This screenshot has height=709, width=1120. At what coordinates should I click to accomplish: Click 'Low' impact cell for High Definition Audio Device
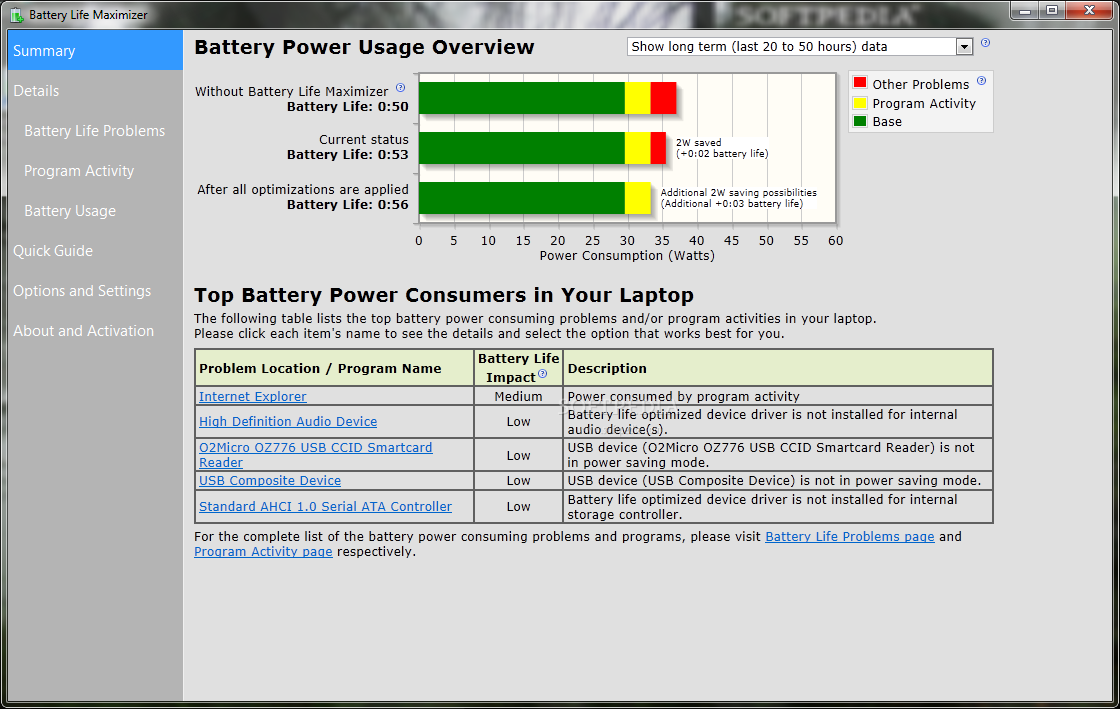[519, 422]
